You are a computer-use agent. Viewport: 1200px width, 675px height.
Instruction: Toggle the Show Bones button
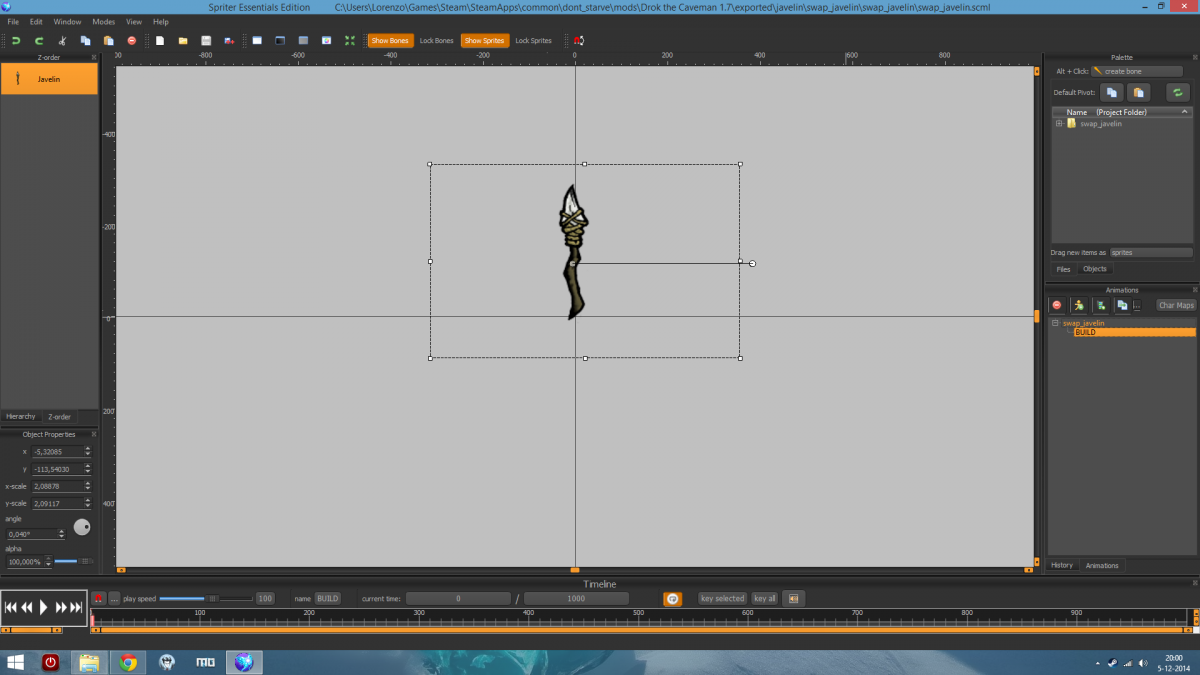pos(390,41)
